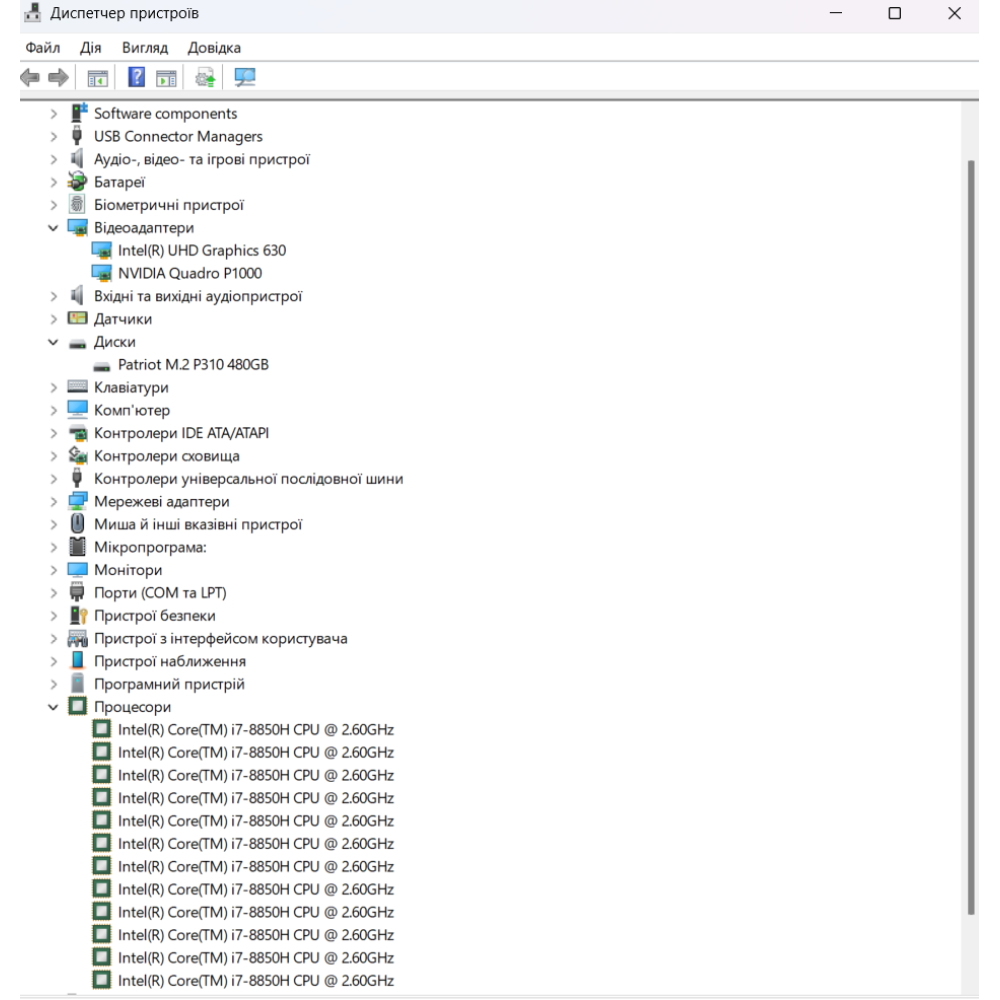Viewport: 1000px width, 1000px height.
Task: Collapse the Диски category
Action: point(54,342)
